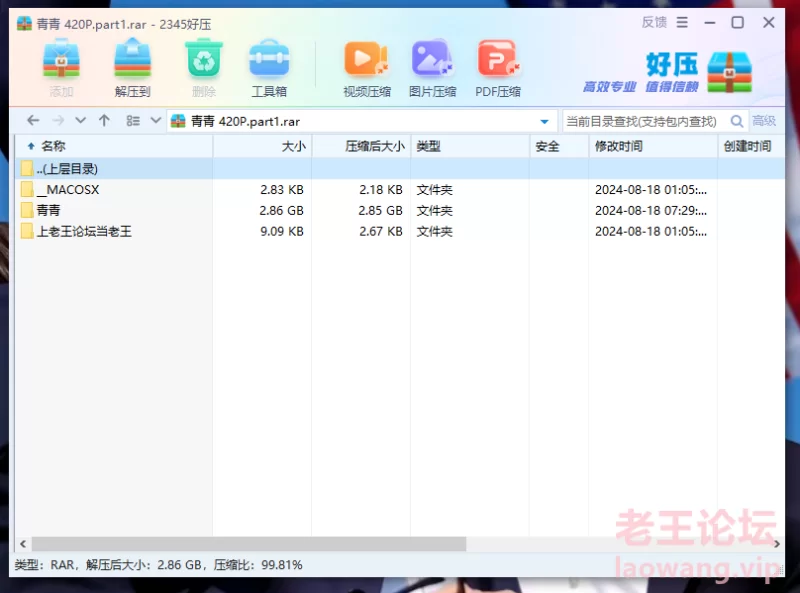800x593 pixels.
Task: Close the 2345好压 window
Action: 768,22
